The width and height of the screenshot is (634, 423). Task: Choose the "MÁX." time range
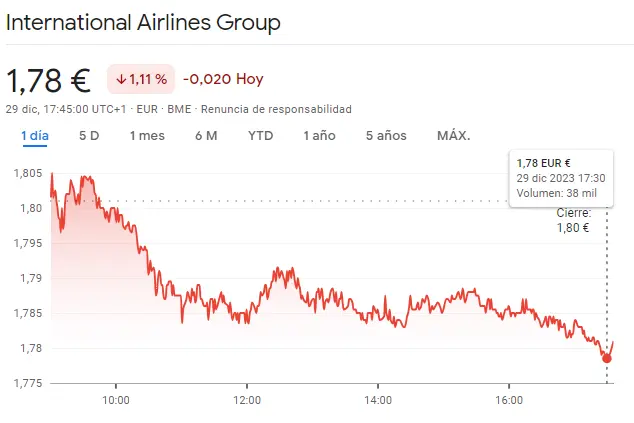(453, 136)
